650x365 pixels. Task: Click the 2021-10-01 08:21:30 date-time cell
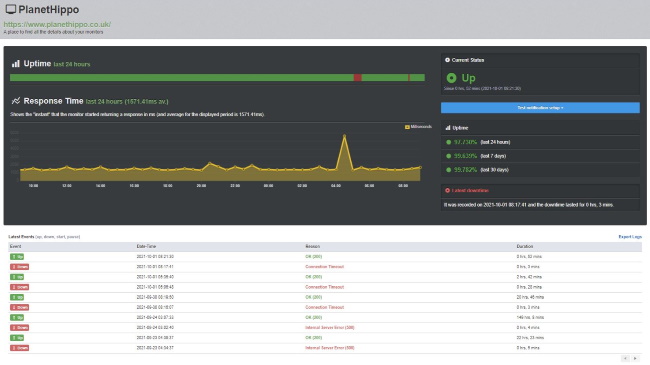(155, 257)
